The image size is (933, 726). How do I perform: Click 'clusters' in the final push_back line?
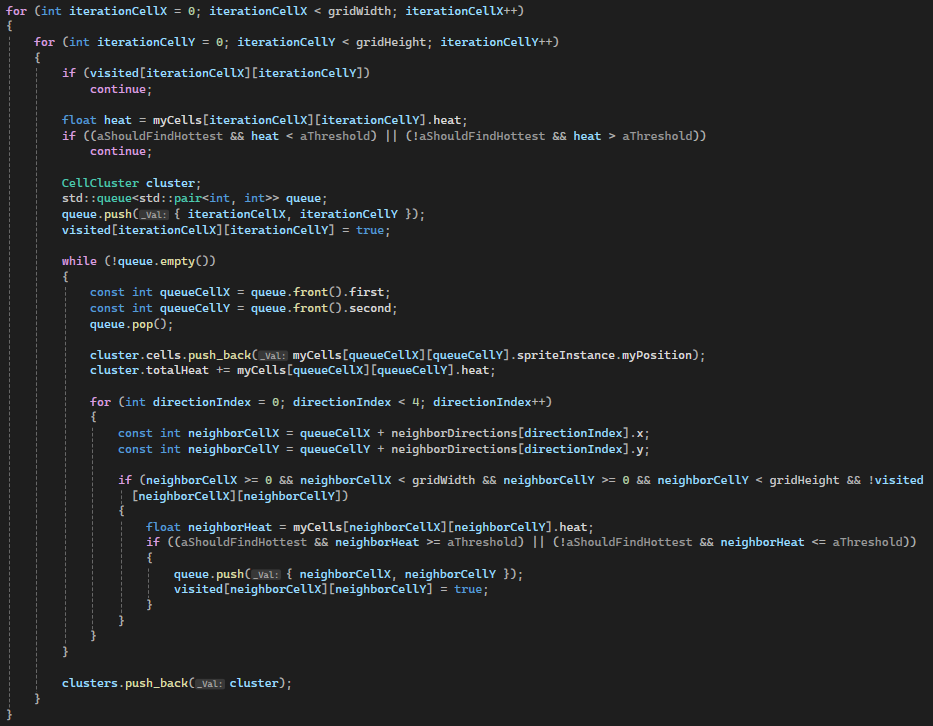[90, 683]
